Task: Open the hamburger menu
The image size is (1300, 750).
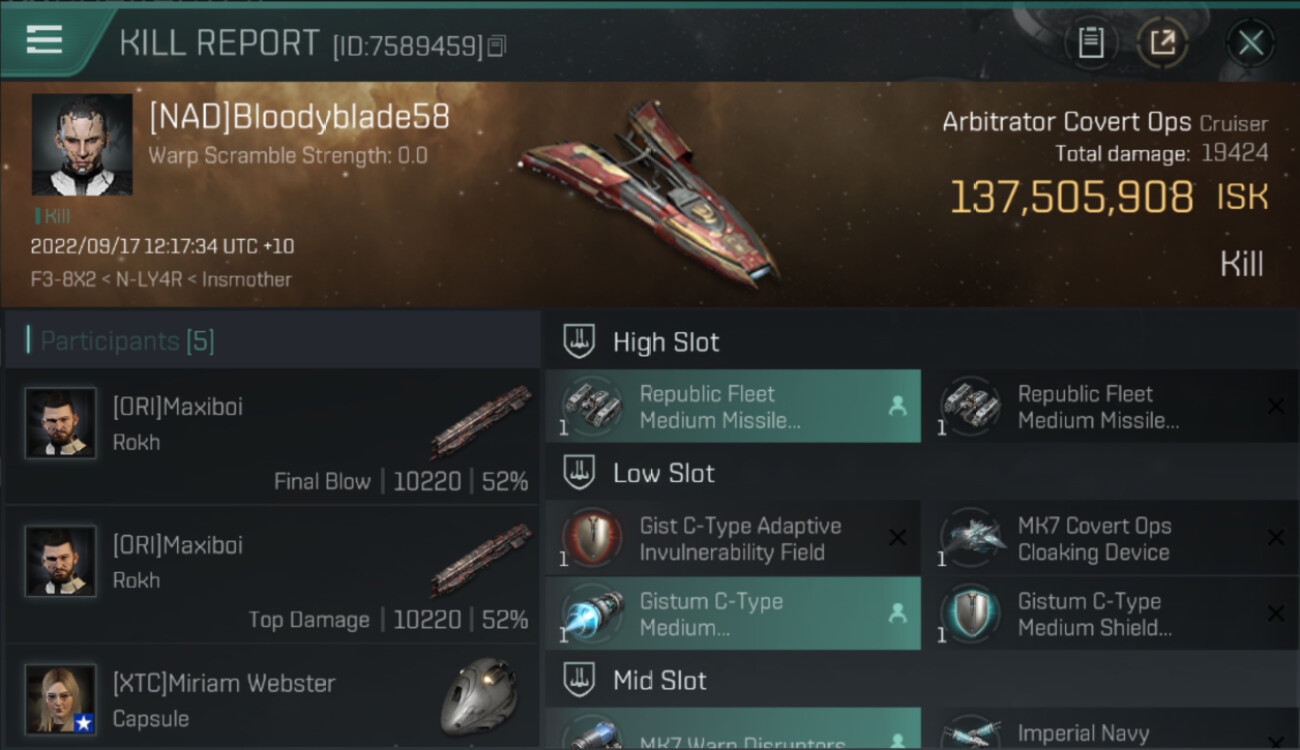Action: (x=44, y=40)
